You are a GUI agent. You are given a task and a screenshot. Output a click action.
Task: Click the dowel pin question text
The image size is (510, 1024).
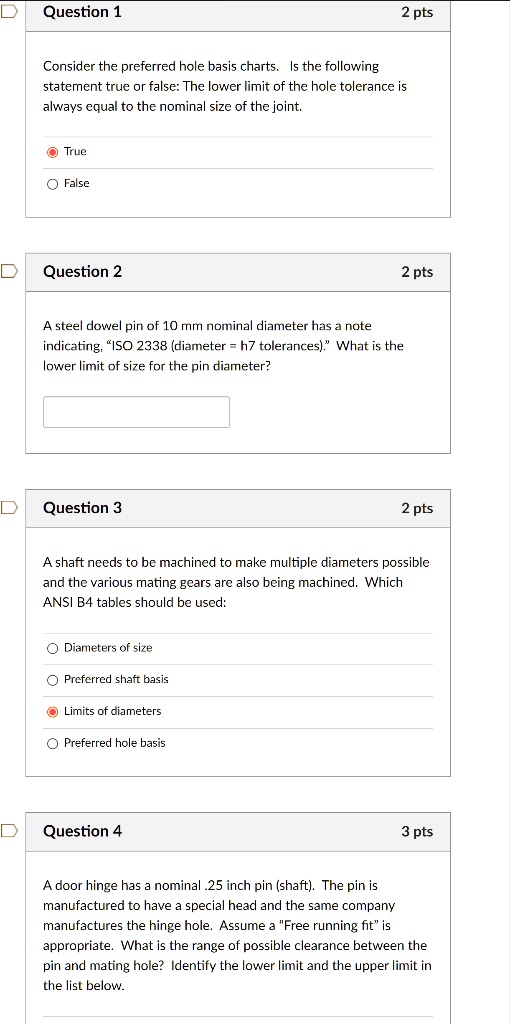click(x=223, y=346)
